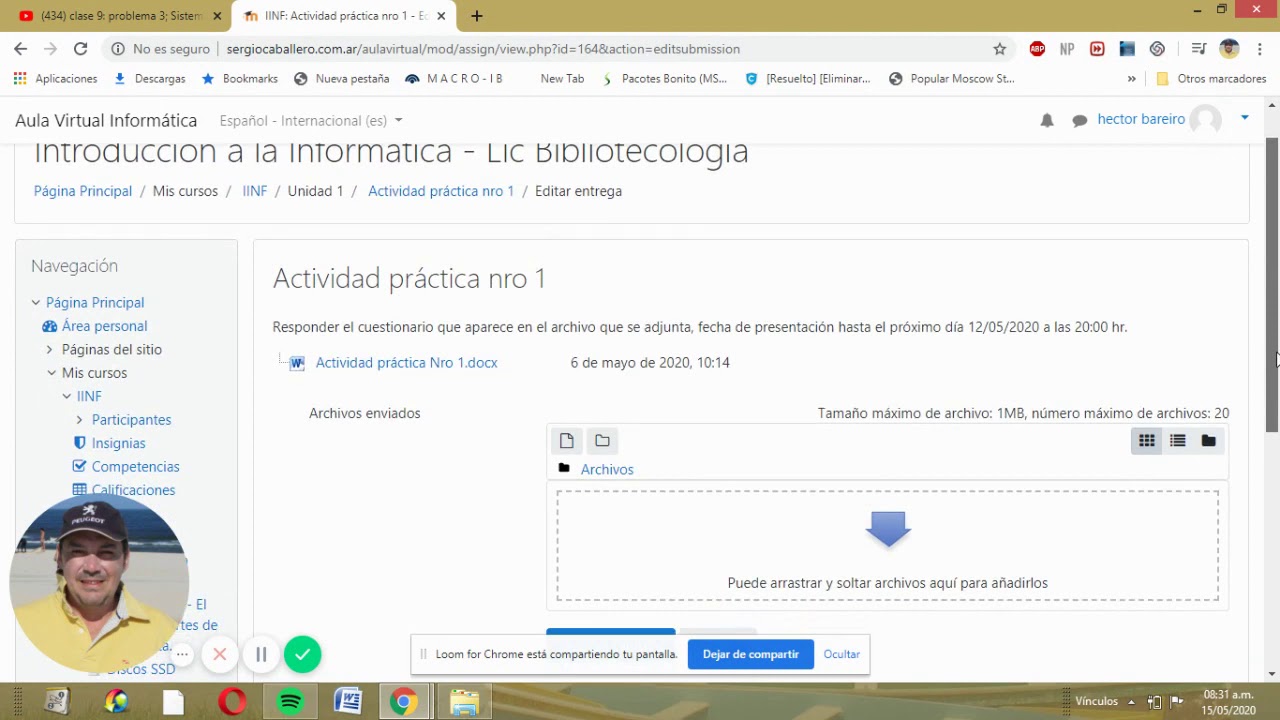Open Otros marcadores folder
The image size is (1280, 720).
point(1211,78)
